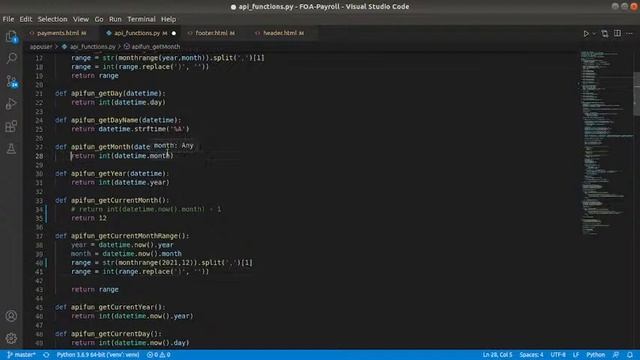Open the View menu

pyautogui.click(x=81, y=19)
